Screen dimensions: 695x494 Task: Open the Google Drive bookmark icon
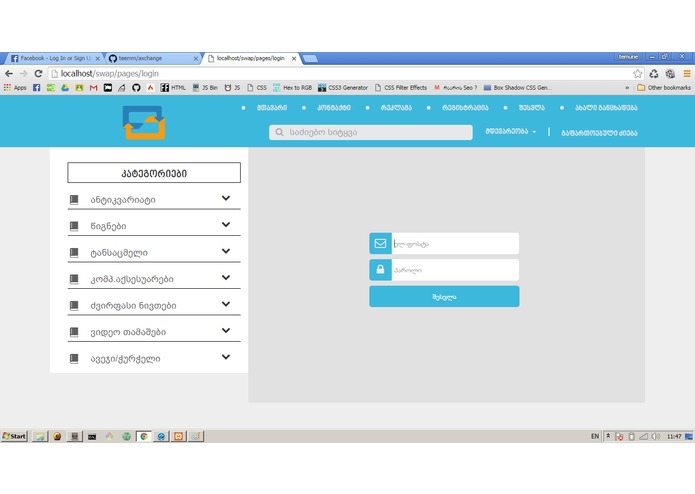point(65,88)
